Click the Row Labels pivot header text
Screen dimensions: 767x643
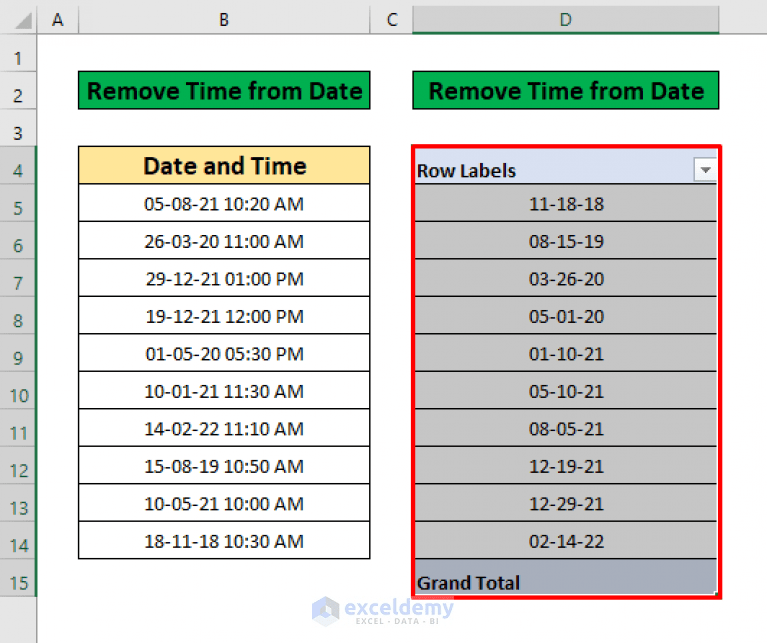tap(466, 171)
